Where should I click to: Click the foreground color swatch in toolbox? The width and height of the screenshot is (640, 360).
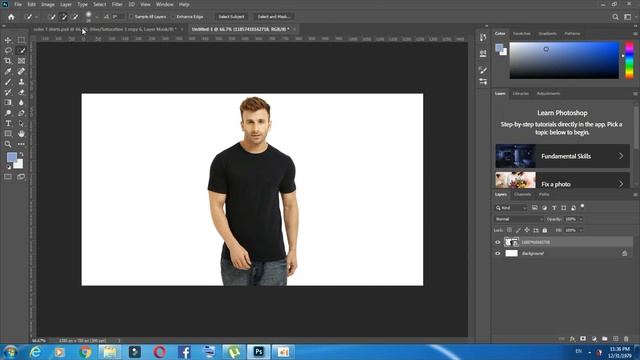[11, 157]
